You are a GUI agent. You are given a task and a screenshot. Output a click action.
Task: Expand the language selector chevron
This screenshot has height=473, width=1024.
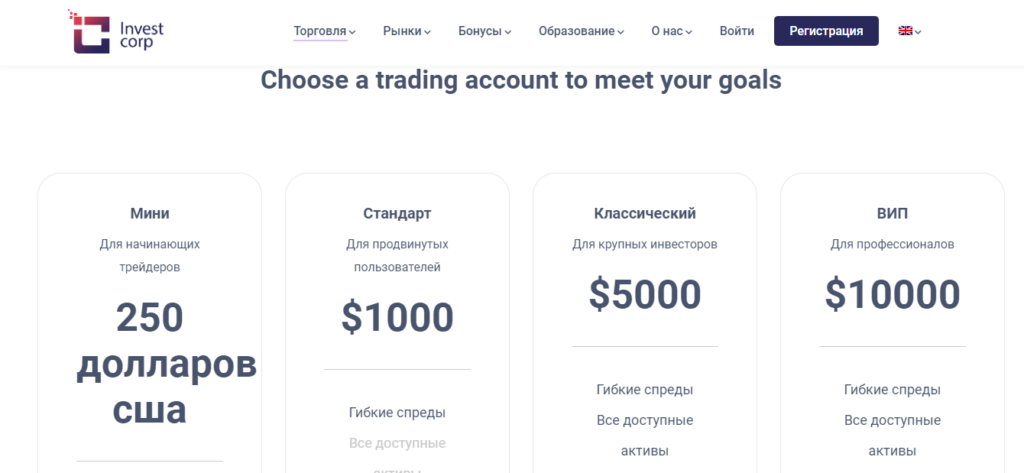point(918,31)
